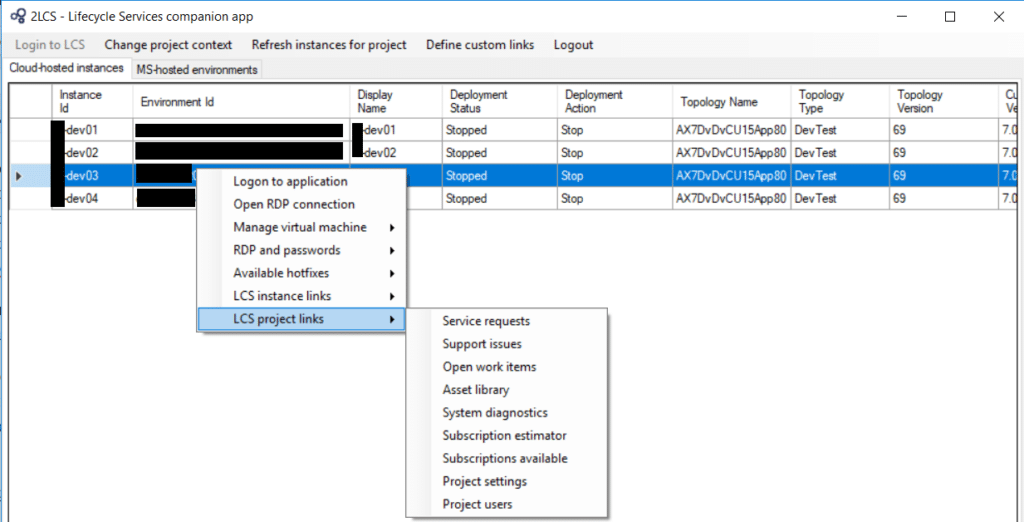Open Subscription estimator entry
This screenshot has width=1024, height=522.
504,436
